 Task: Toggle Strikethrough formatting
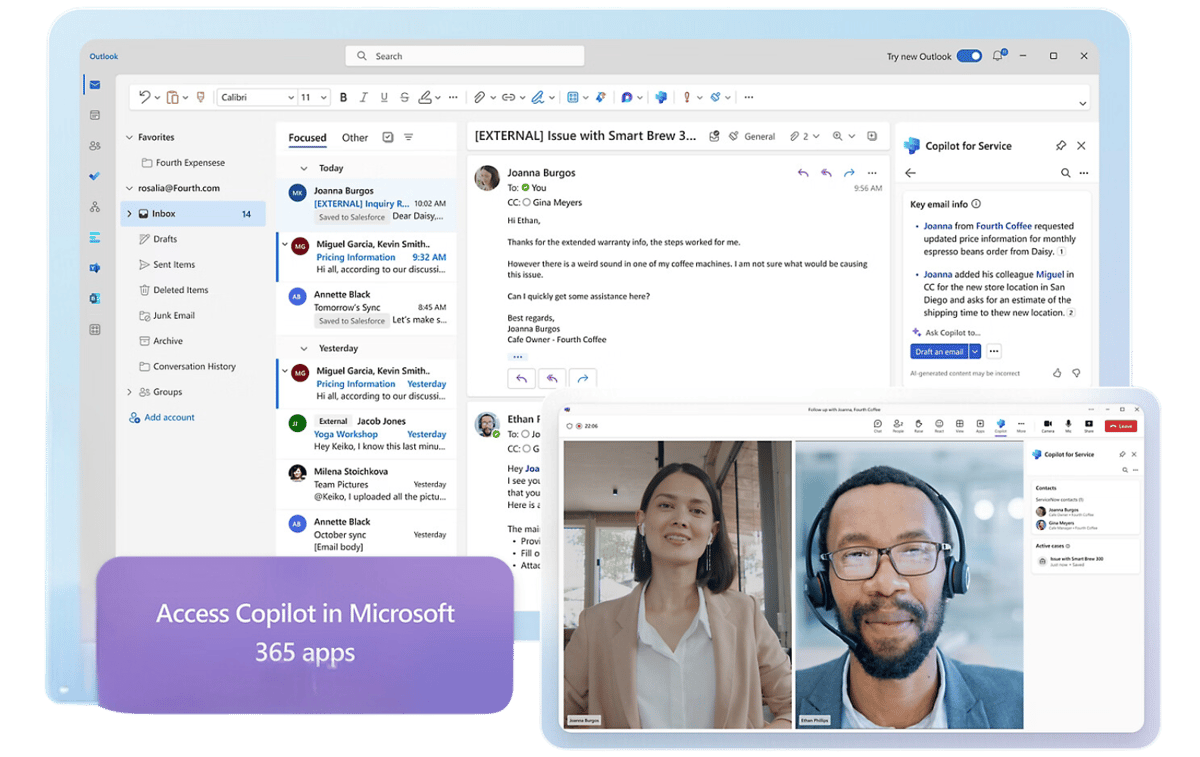pos(404,97)
